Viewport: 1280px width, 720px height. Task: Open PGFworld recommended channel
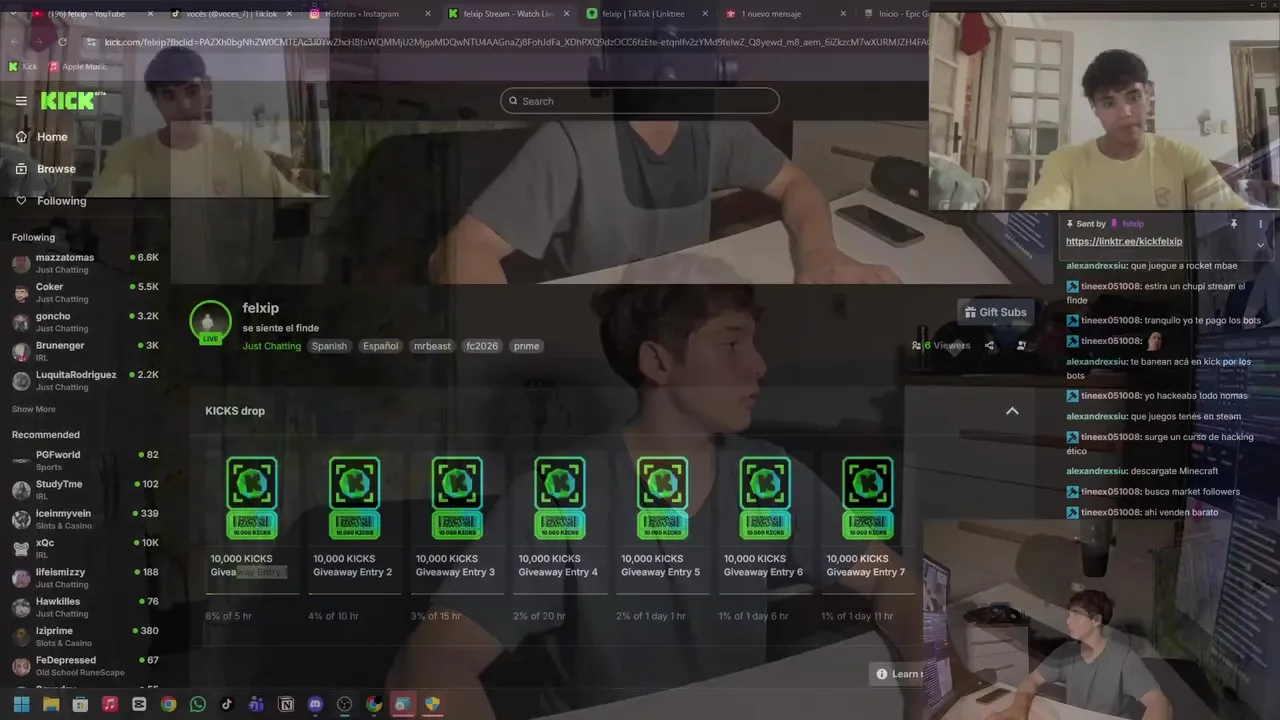coord(85,461)
